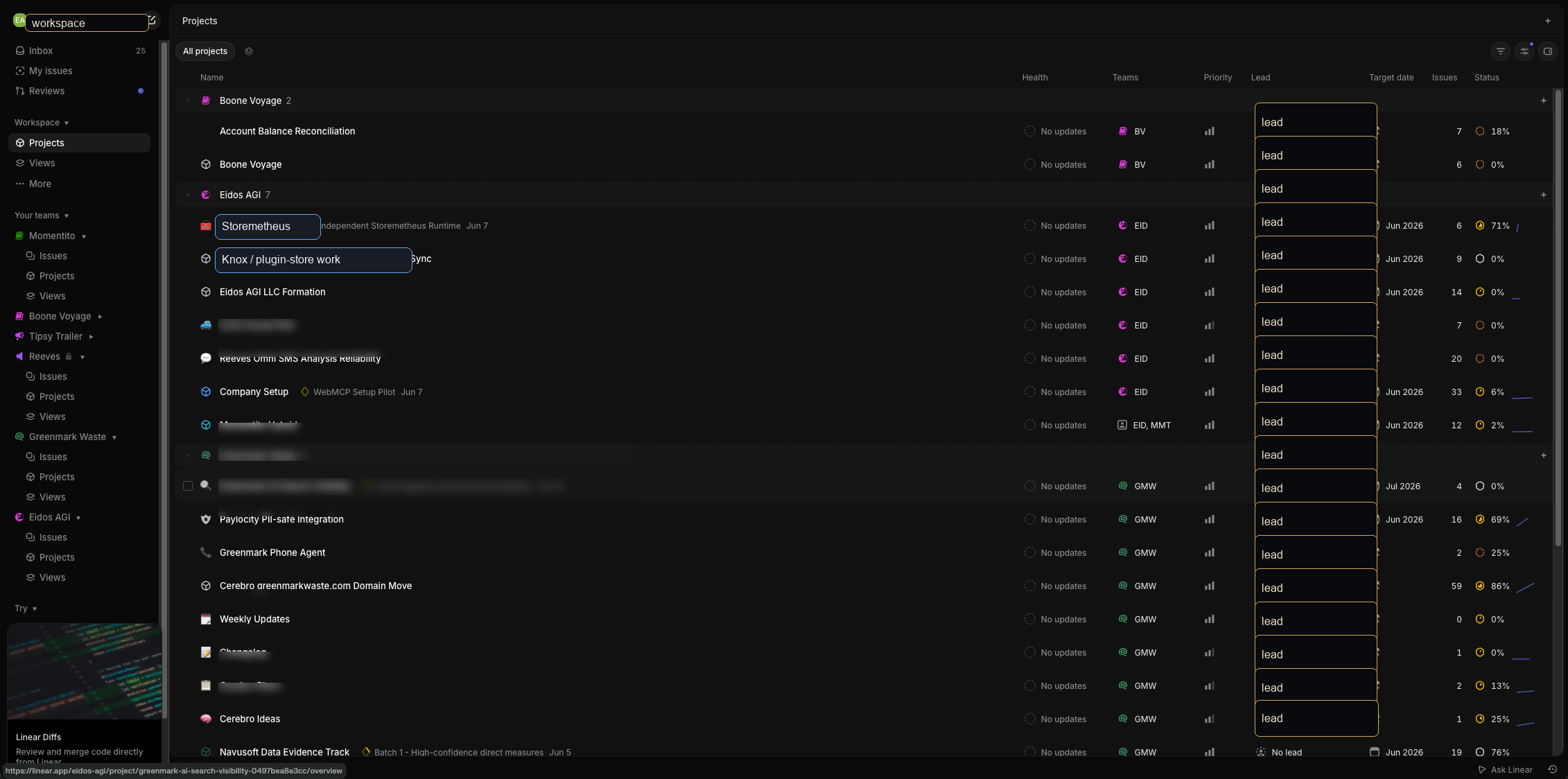Image resolution: width=1568 pixels, height=779 pixels.
Task: Click Paylocity PII-safe Integration shield icon
Action: click(x=206, y=519)
